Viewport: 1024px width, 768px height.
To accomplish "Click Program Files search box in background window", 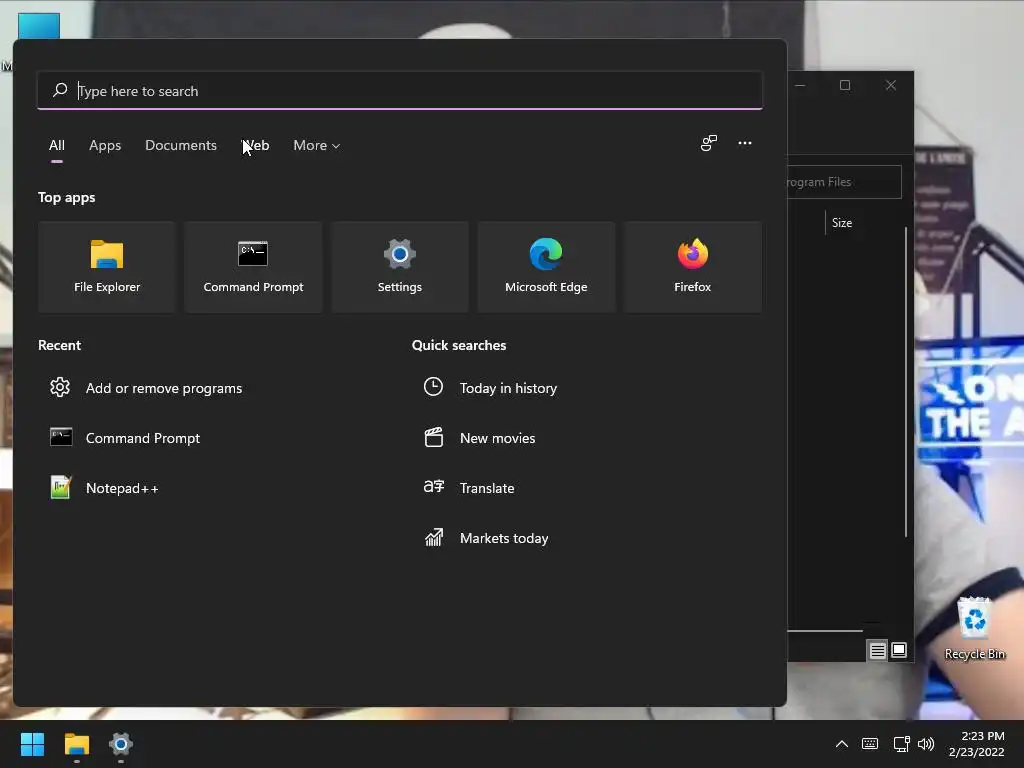I will coord(844,182).
